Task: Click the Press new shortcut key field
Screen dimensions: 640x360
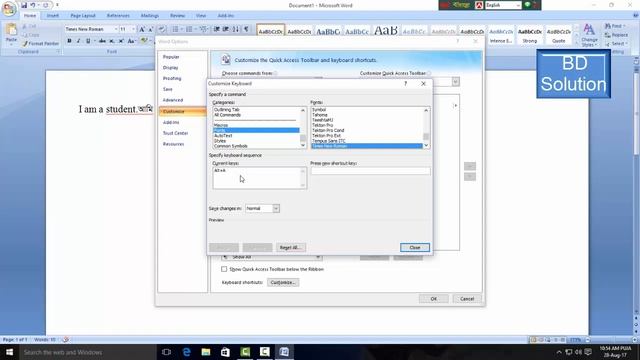Action: (370, 171)
